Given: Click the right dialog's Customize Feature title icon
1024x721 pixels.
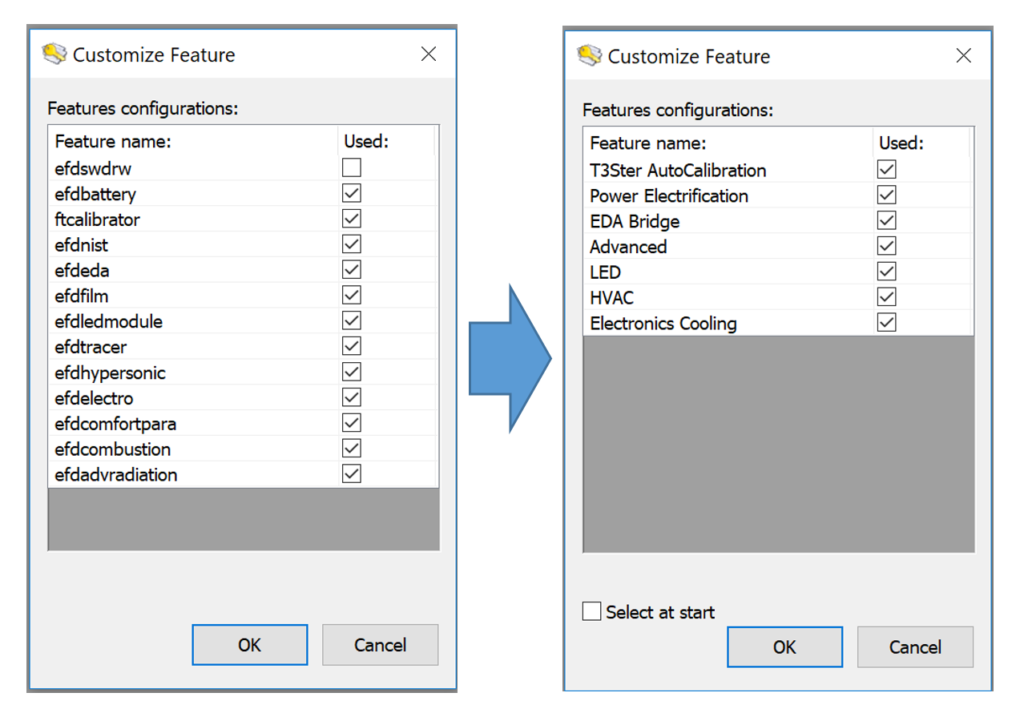Looking at the screenshot, I should coord(590,56).
